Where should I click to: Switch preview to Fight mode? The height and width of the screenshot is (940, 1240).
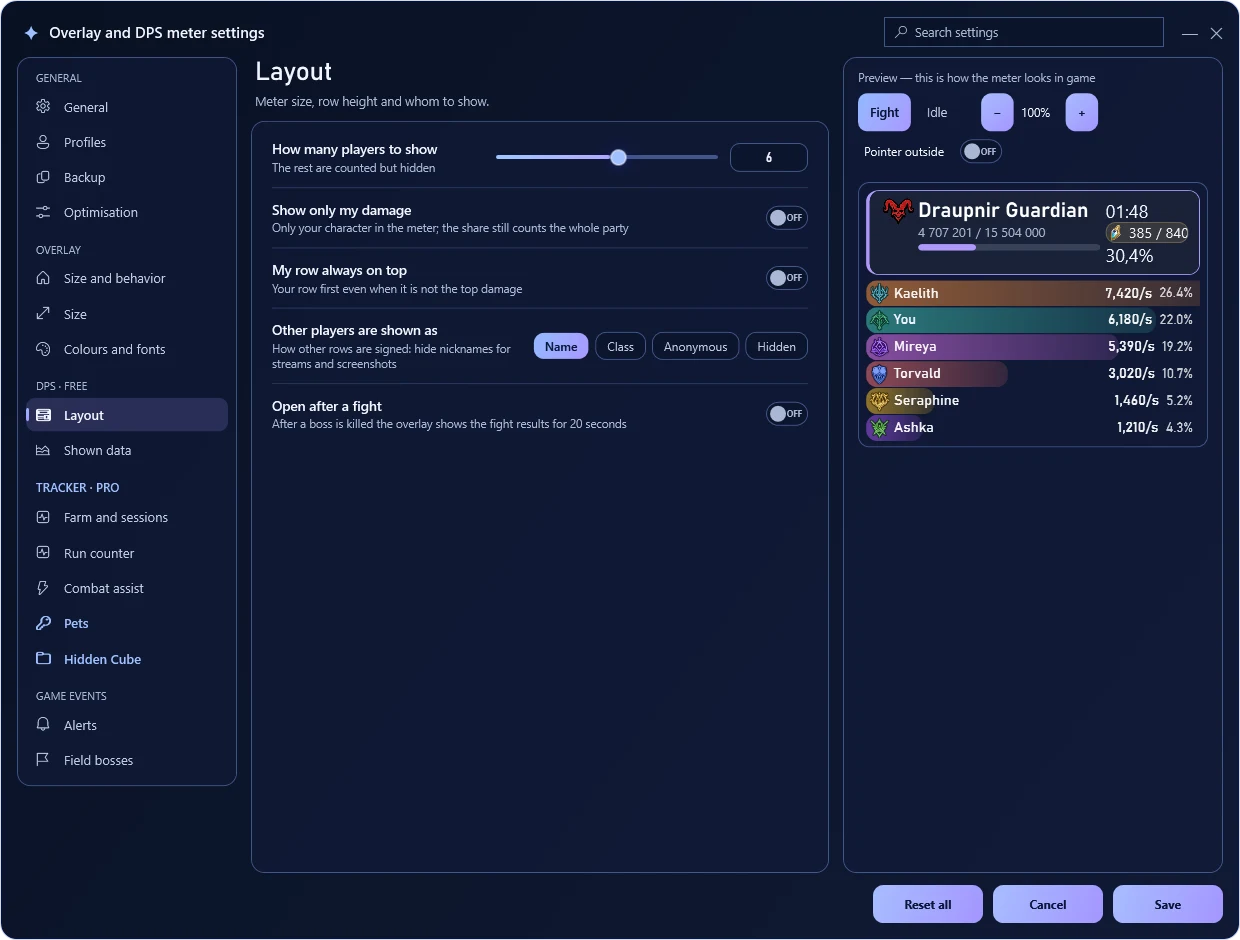884,113
